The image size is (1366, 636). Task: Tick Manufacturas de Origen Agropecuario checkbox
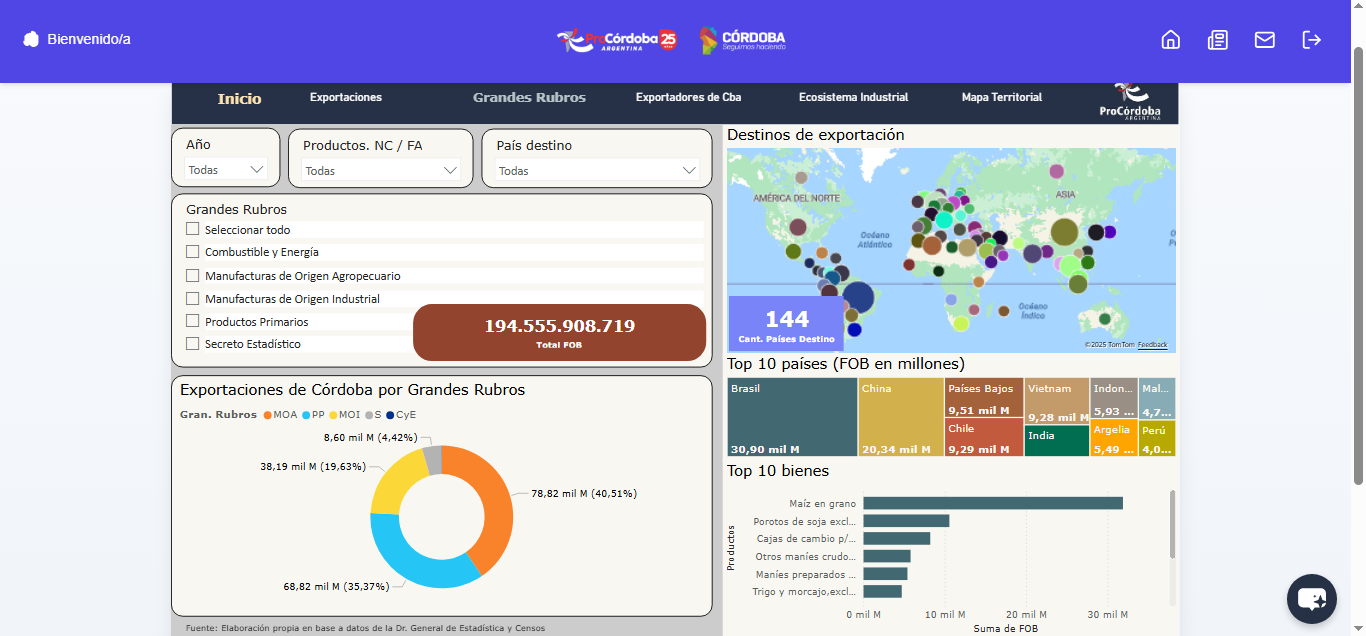193,275
